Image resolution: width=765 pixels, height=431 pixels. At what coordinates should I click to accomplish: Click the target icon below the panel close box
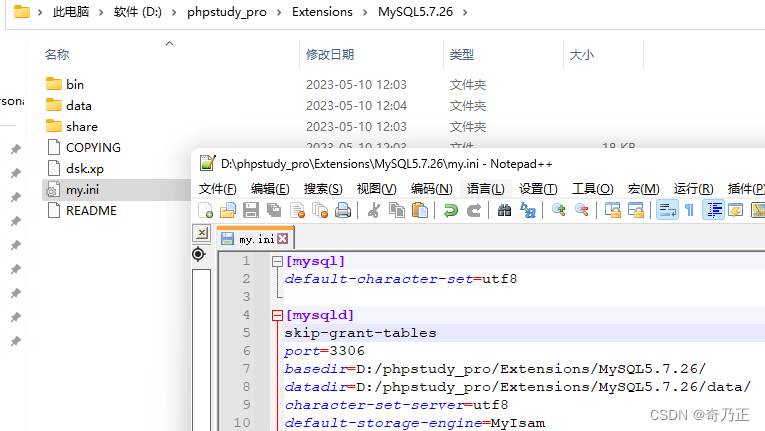pos(199,254)
